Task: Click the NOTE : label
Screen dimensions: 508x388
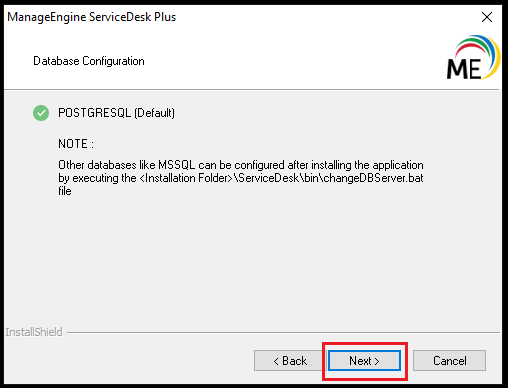Action: [76, 144]
